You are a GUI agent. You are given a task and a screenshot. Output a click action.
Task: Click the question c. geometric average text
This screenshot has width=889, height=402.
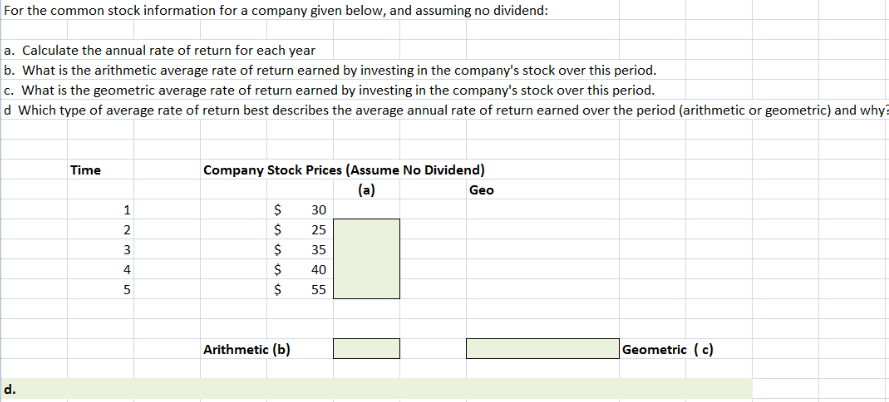pos(330,90)
